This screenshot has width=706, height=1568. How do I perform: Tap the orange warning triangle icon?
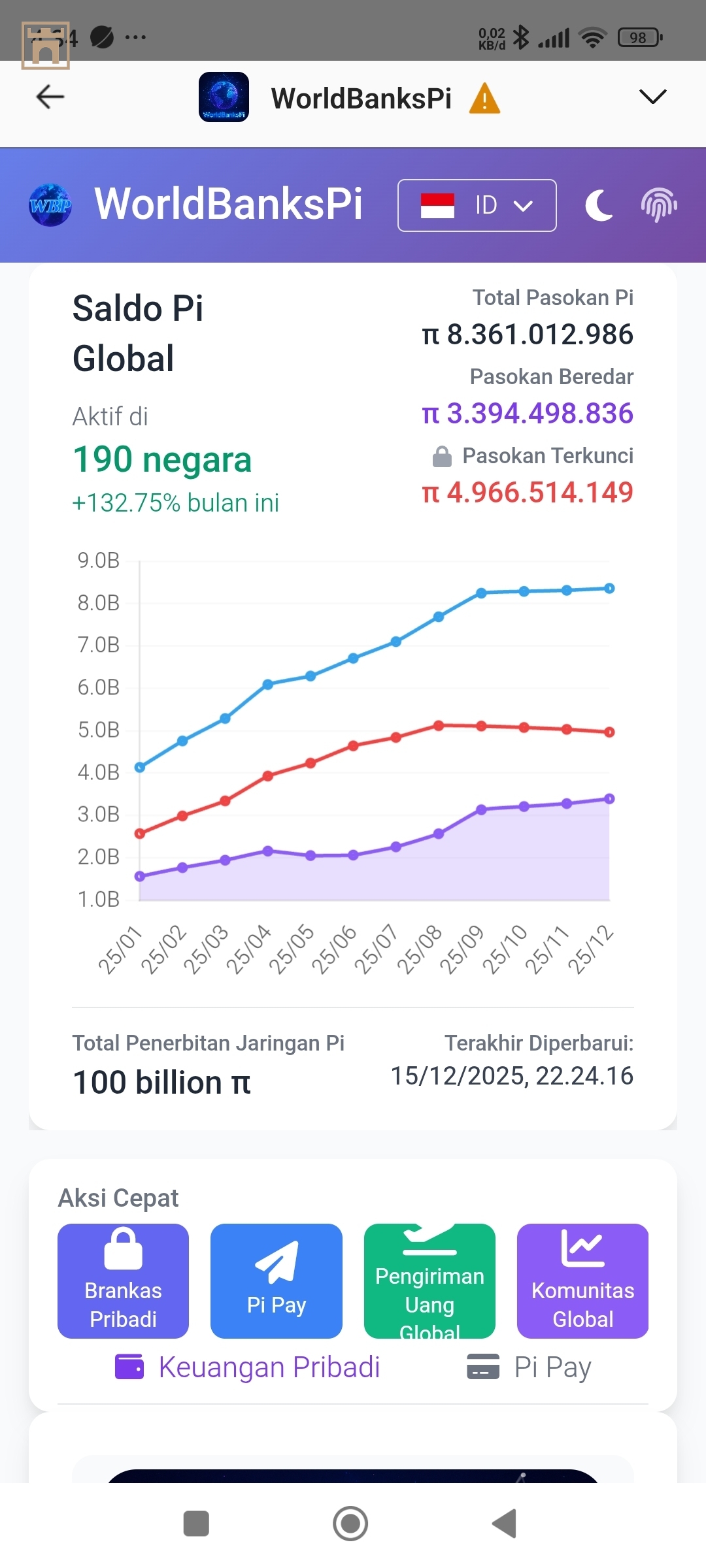point(484,99)
